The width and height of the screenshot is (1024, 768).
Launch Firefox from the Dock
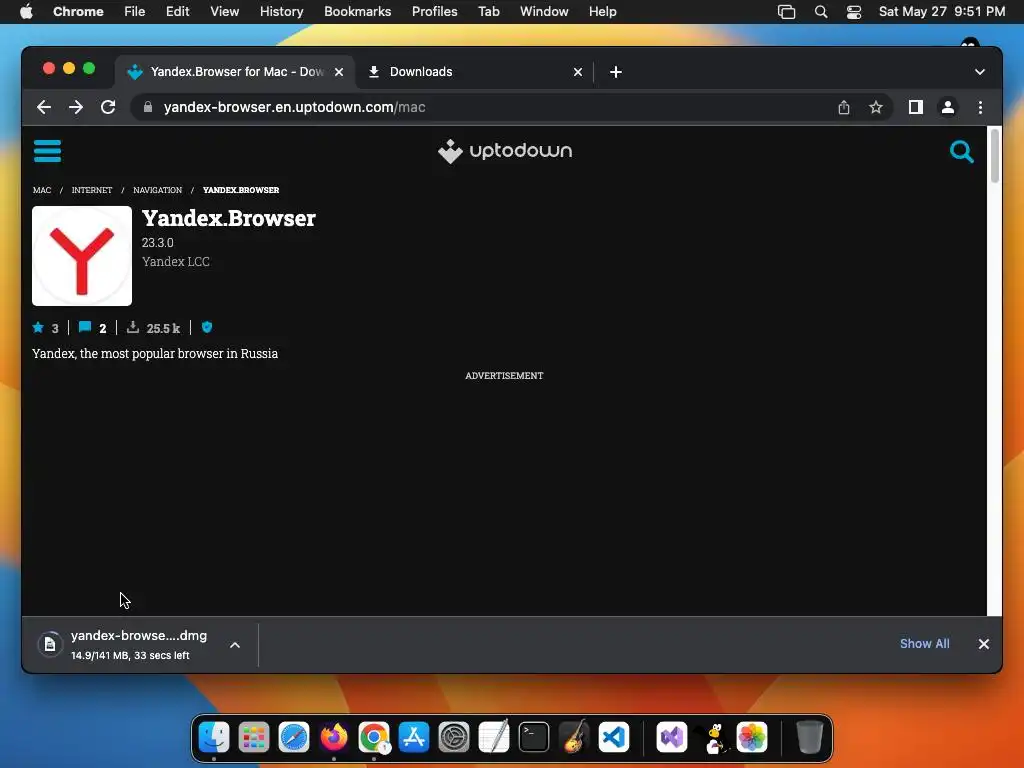[x=334, y=738]
